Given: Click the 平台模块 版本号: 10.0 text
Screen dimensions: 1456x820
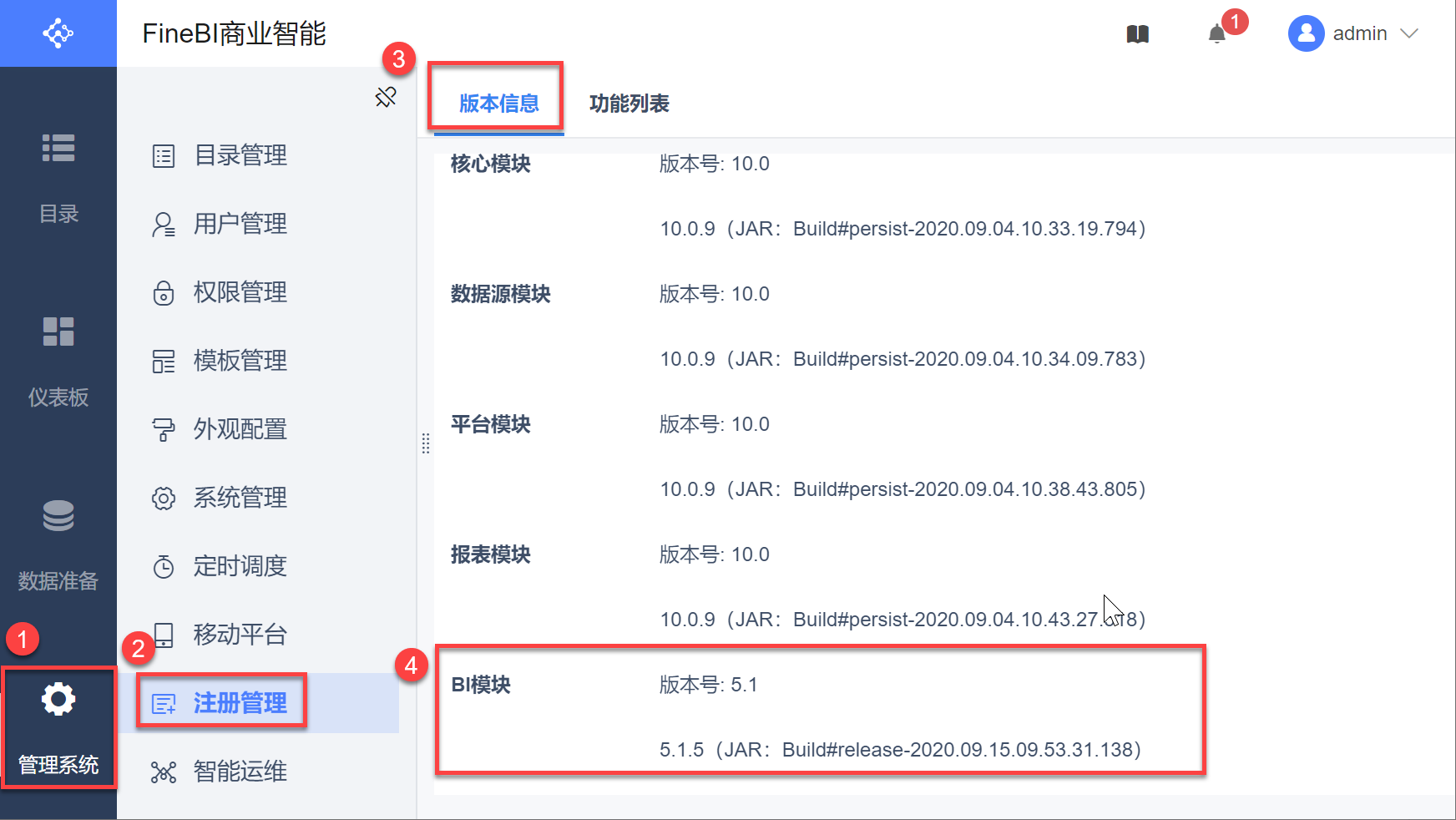Looking at the screenshot, I should [x=715, y=424].
